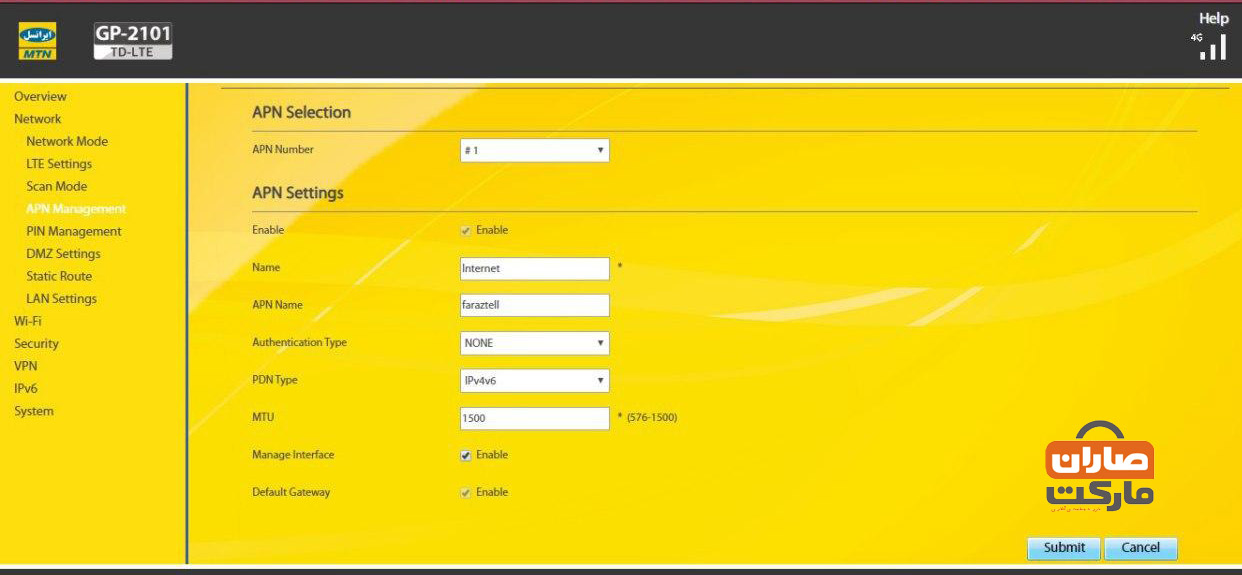Go to LTE Settings page
This screenshot has width=1242, height=575.
pos(59,164)
